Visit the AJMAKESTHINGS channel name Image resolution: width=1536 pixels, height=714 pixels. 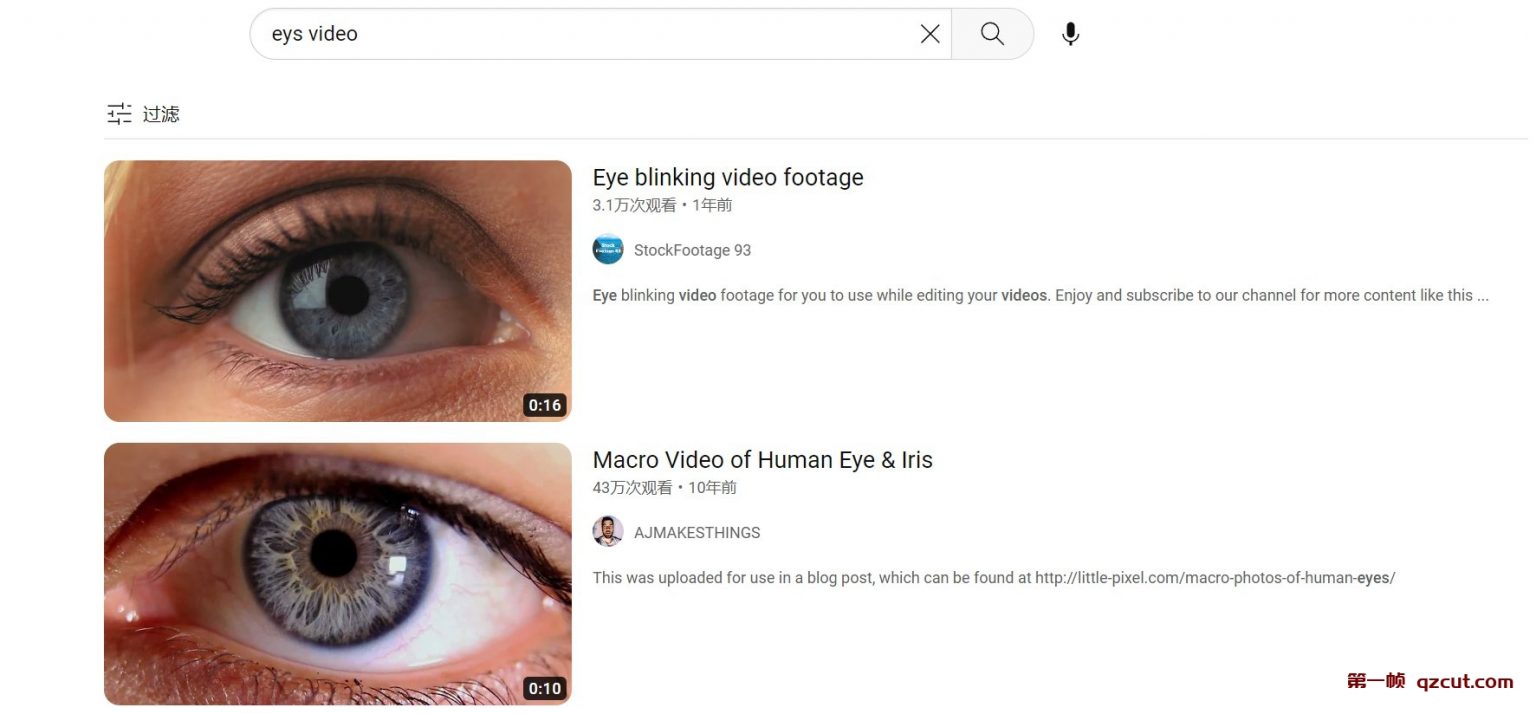[697, 533]
